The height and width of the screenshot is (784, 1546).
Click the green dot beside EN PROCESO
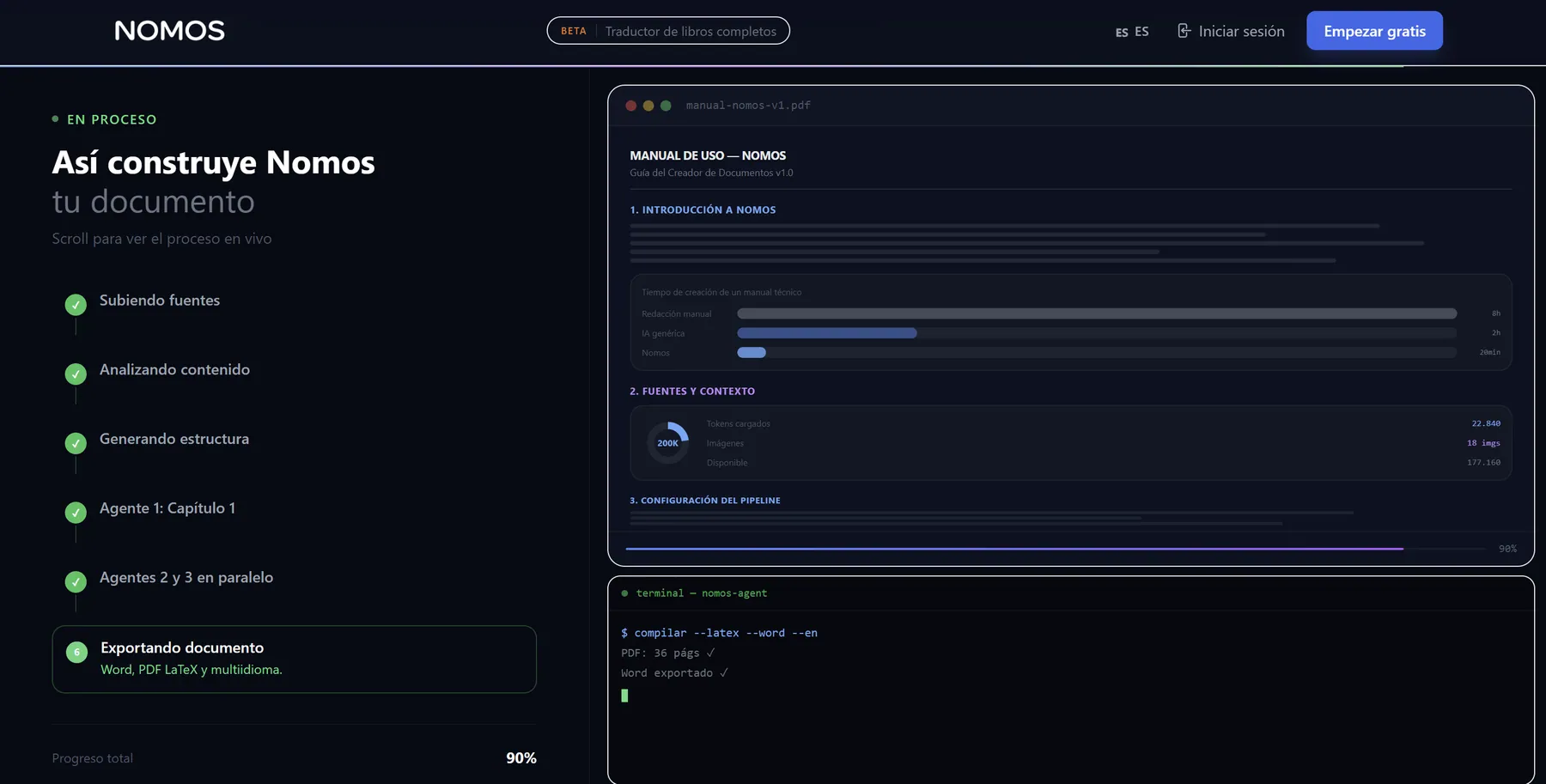pos(55,119)
